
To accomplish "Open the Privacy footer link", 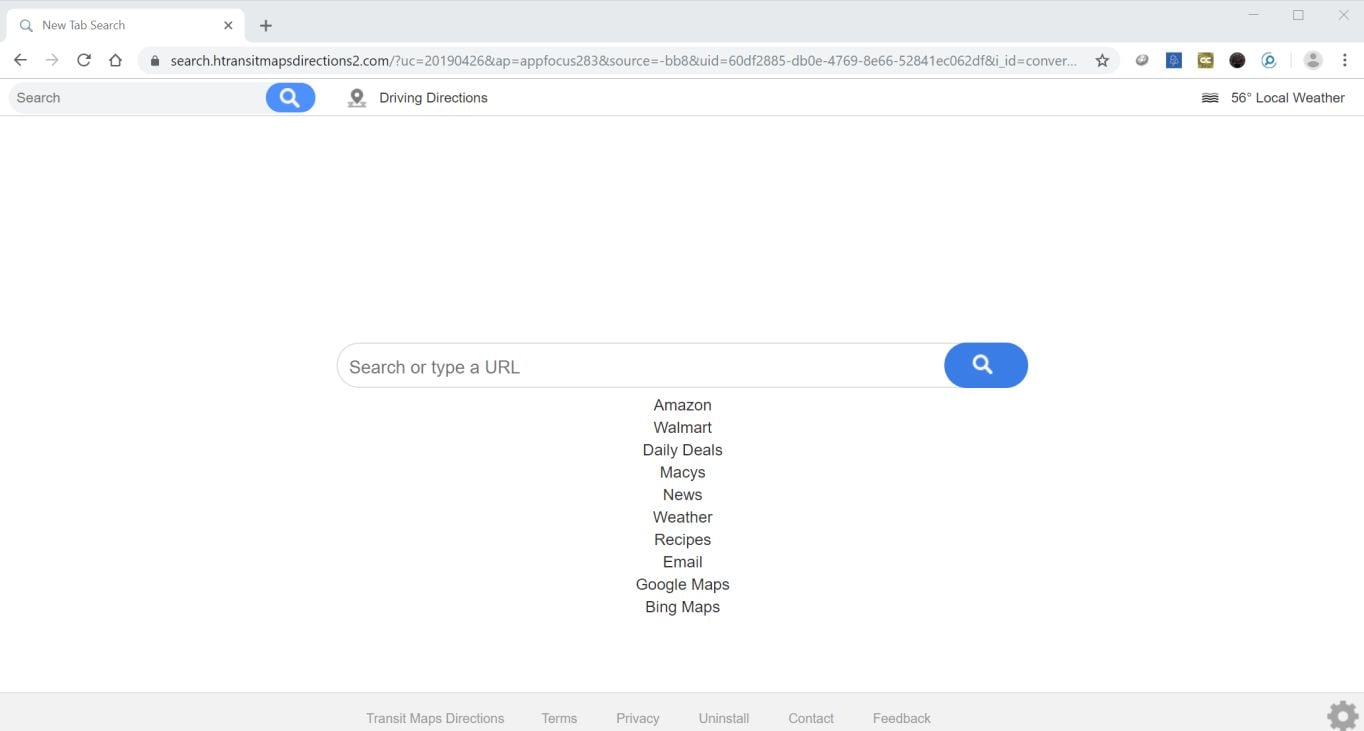I will (638, 718).
